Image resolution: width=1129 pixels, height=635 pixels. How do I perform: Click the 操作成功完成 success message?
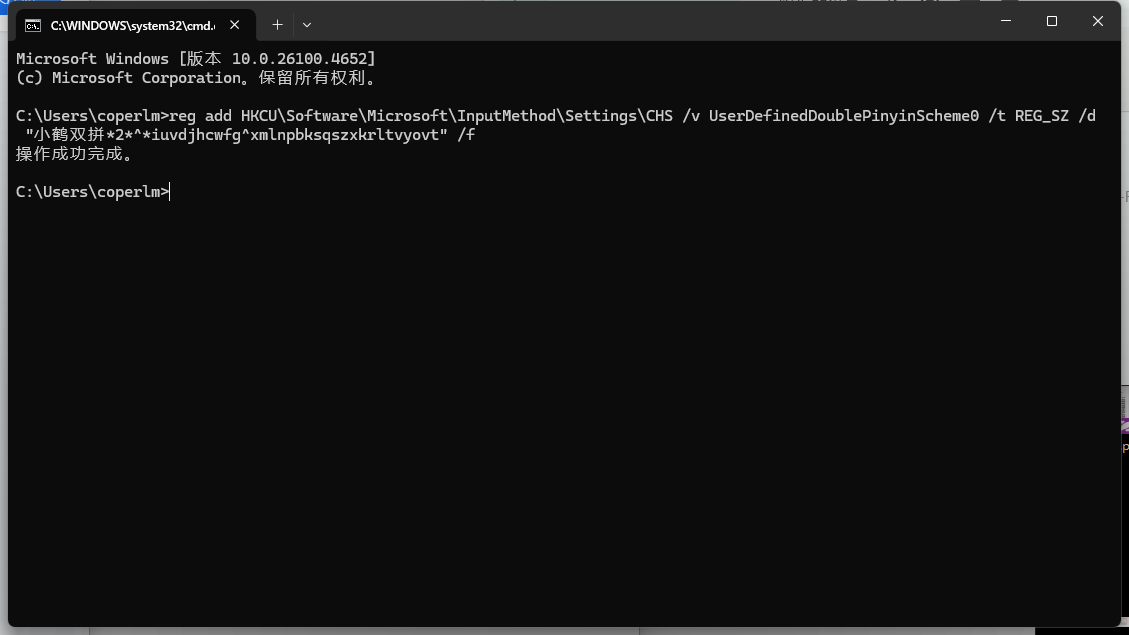coord(70,153)
